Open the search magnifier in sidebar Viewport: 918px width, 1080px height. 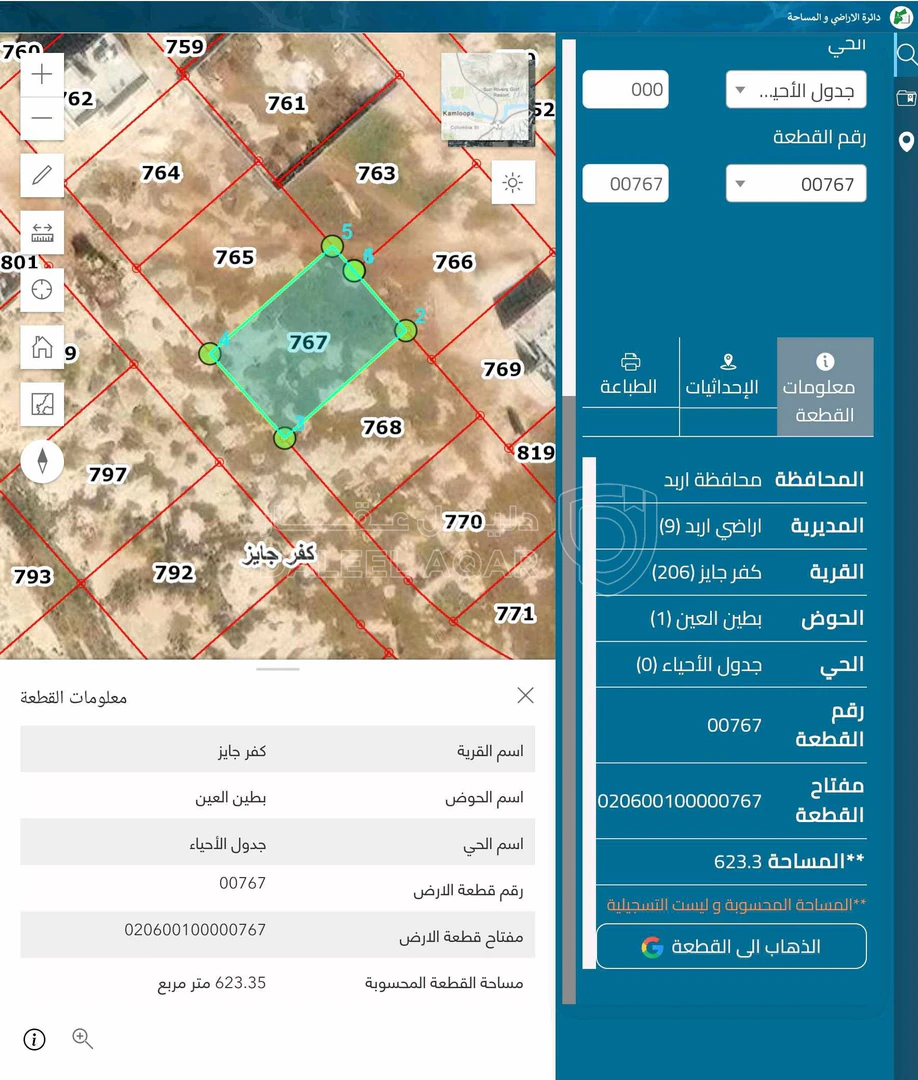click(906, 55)
